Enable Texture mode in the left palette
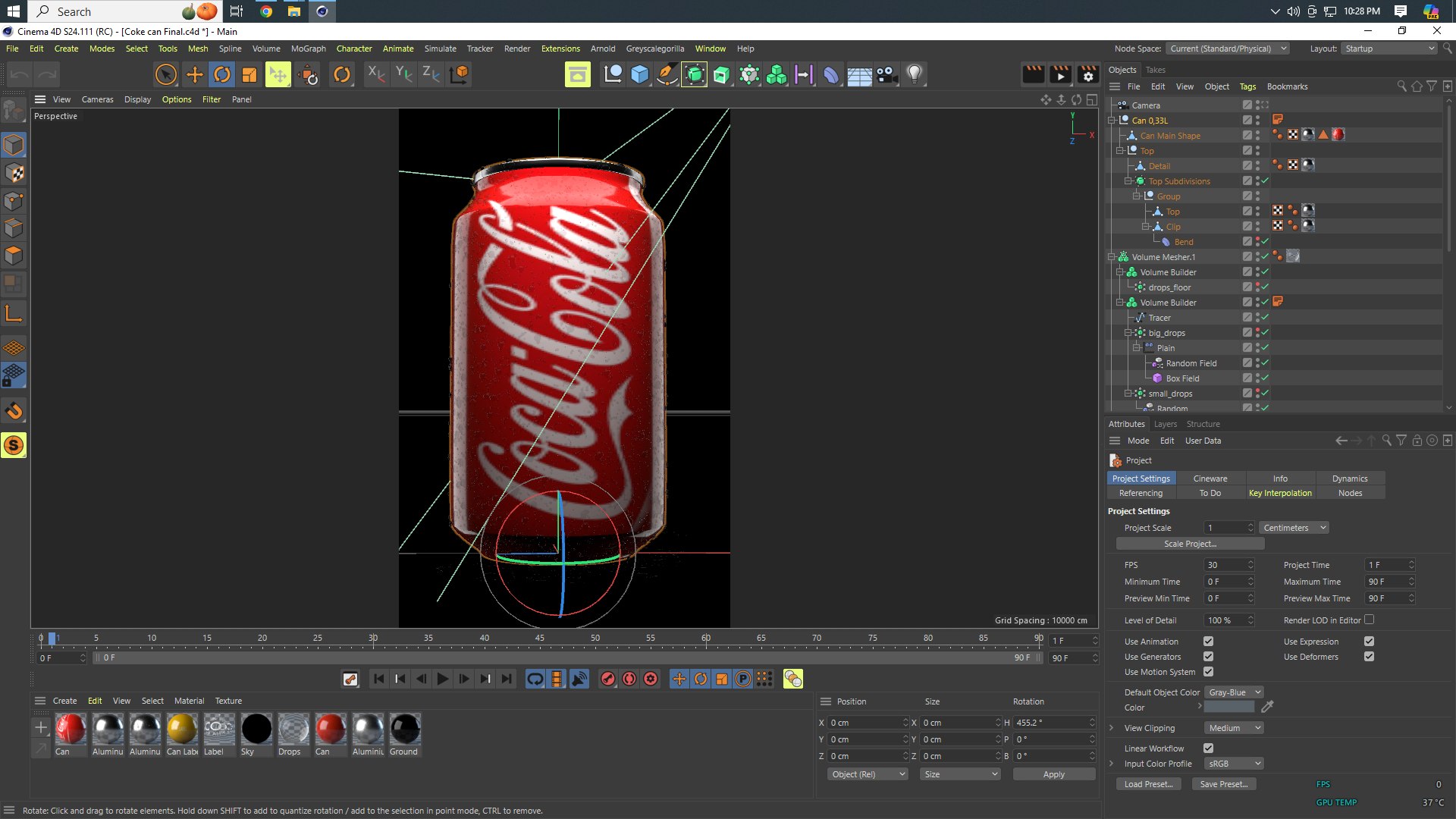Image resolution: width=1456 pixels, height=819 pixels. (x=14, y=173)
